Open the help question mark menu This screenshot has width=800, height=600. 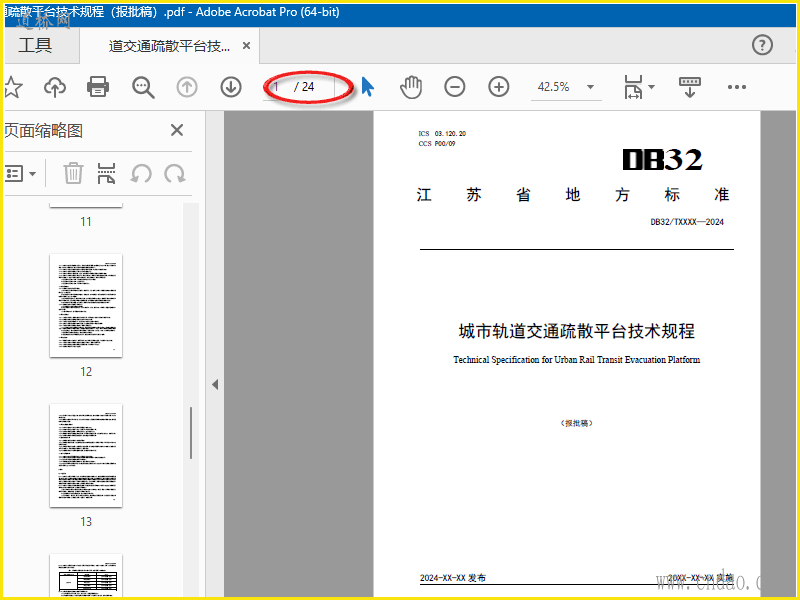762,45
